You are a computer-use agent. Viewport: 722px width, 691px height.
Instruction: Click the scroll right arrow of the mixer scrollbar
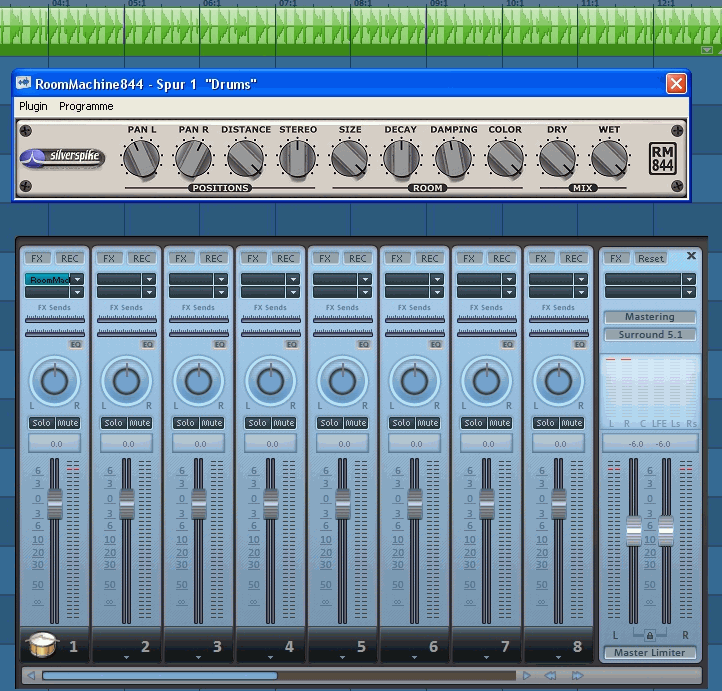click(526, 675)
